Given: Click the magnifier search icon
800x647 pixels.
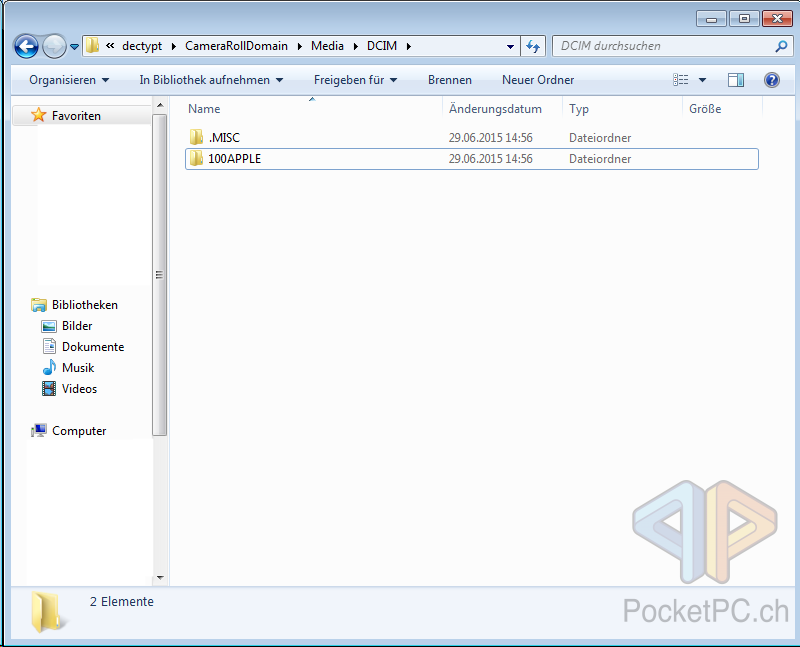Looking at the screenshot, I should 781,46.
